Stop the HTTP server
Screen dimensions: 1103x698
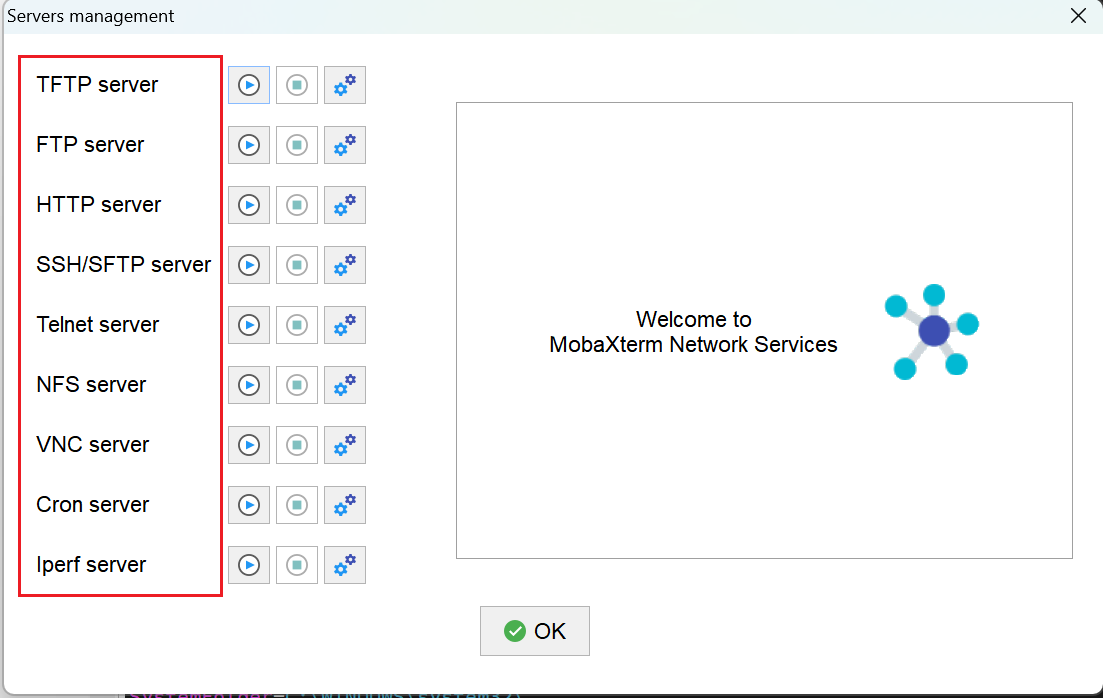(297, 205)
